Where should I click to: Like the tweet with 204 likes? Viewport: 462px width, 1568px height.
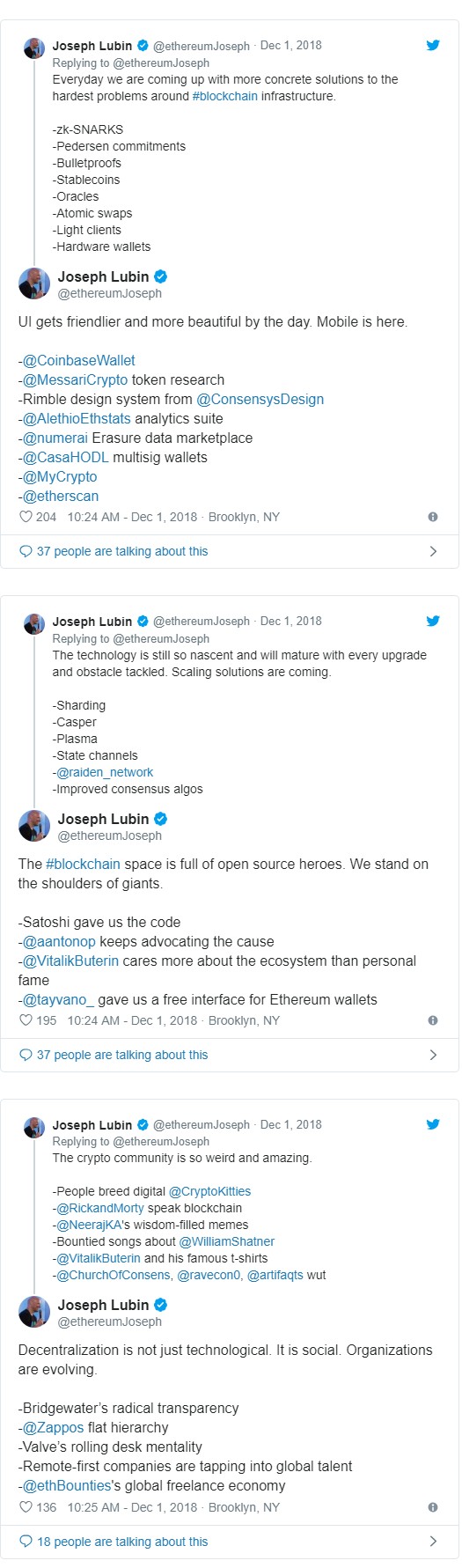[x=26, y=517]
